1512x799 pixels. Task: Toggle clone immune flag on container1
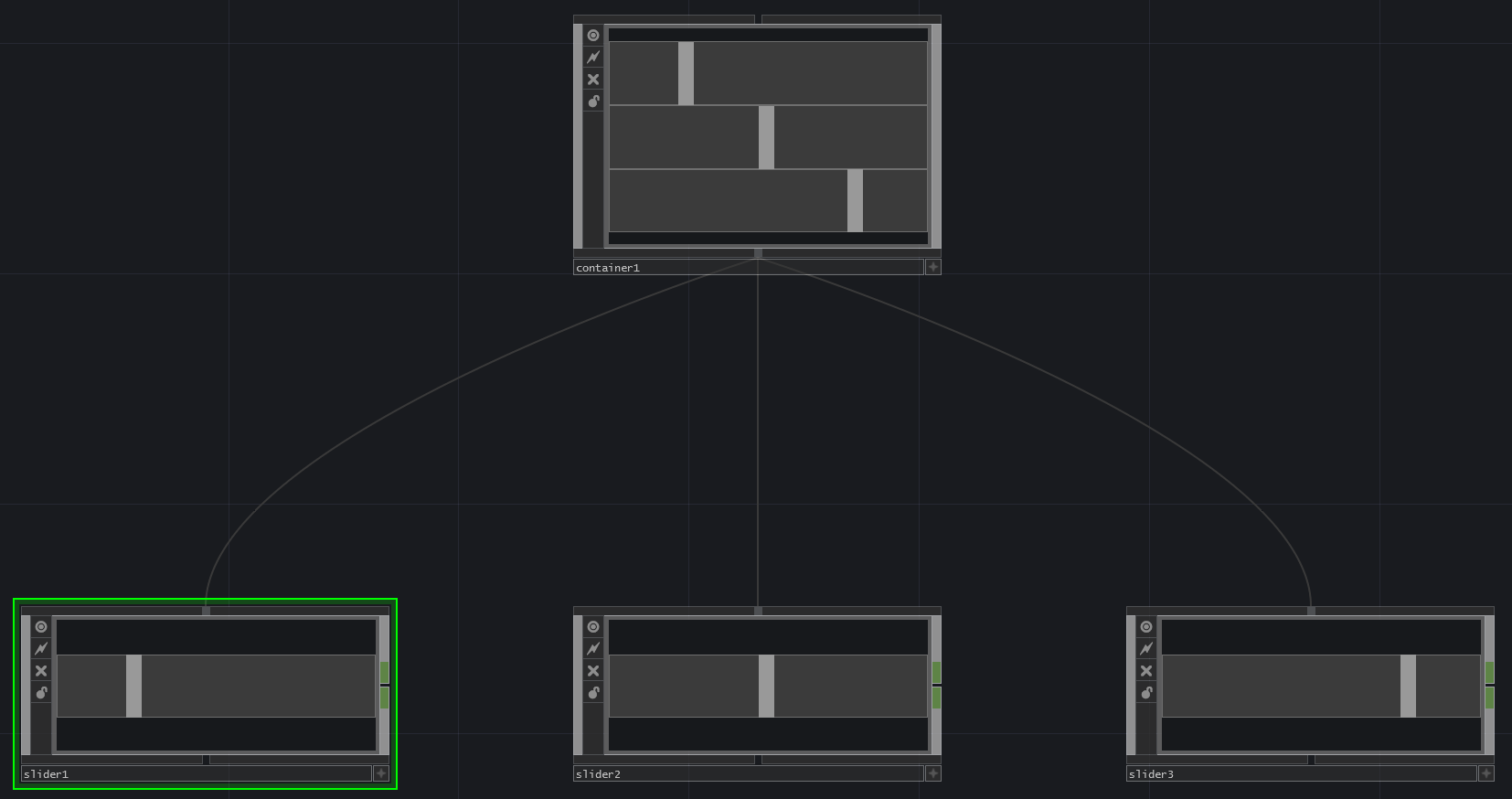click(593, 58)
